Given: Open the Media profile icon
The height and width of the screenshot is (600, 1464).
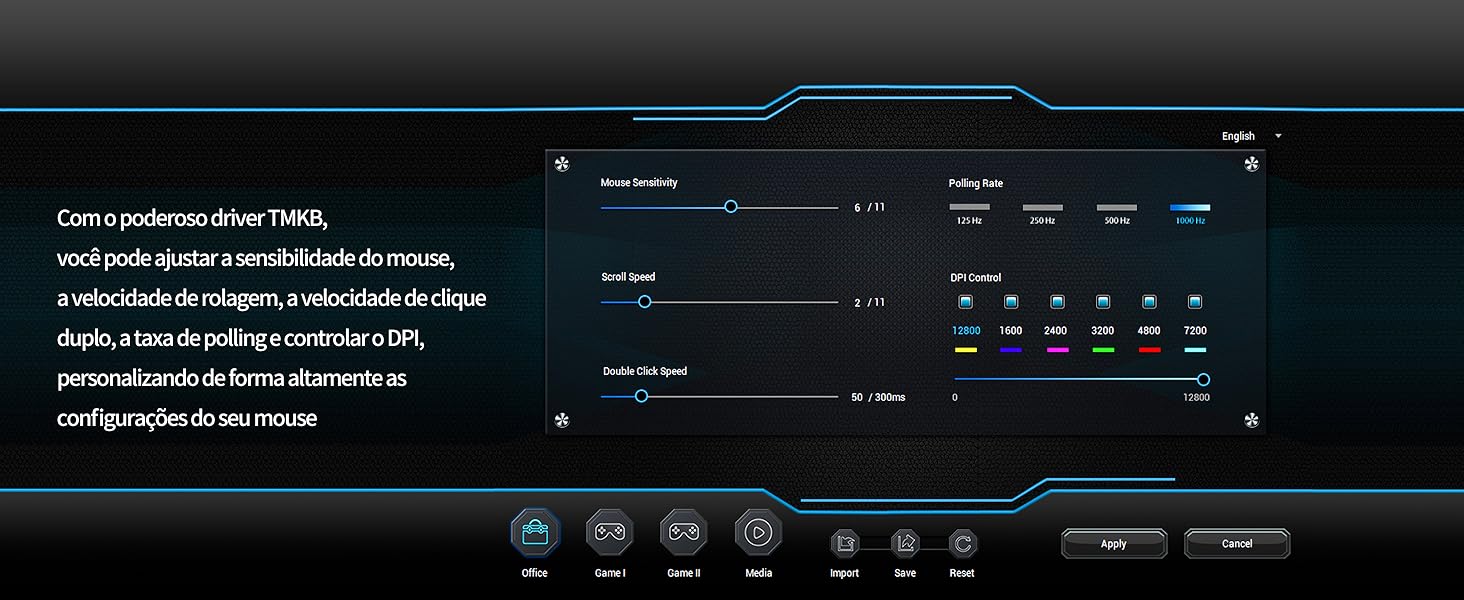Looking at the screenshot, I should (x=758, y=532).
